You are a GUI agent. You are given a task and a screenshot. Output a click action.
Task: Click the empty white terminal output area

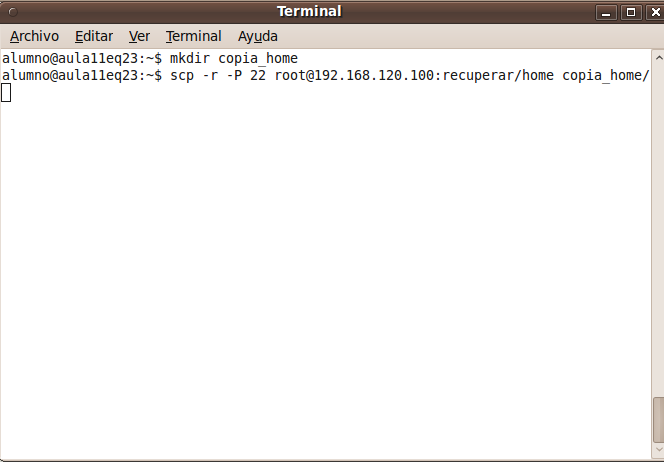pos(326,271)
